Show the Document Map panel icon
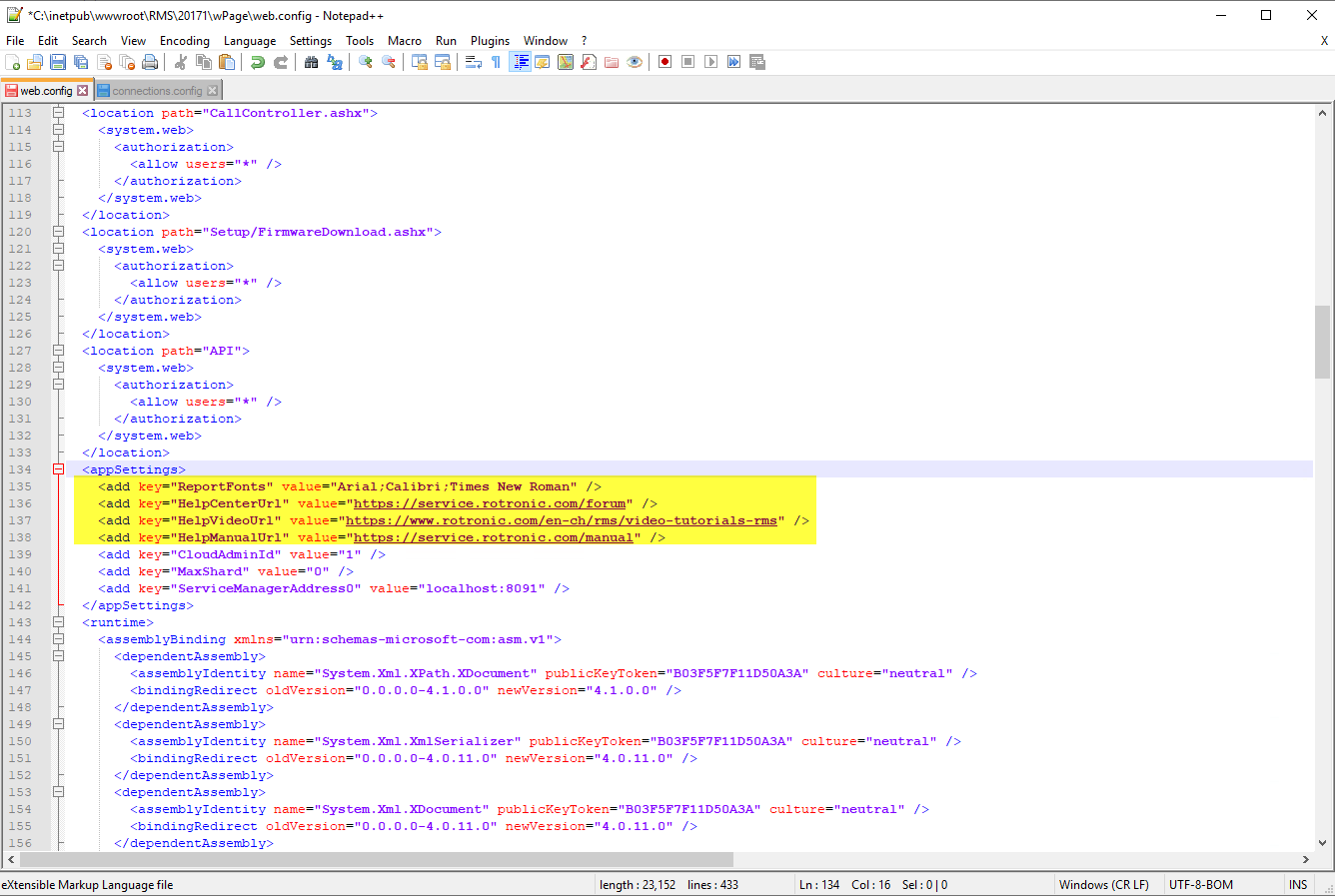Viewport: 1335px width, 896px height. (x=566, y=62)
